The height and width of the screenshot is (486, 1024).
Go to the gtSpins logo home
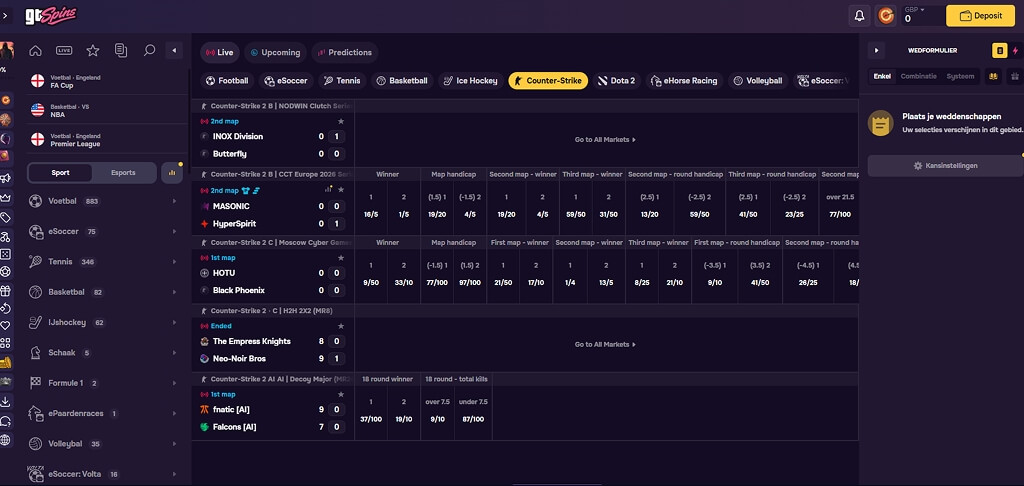51,16
